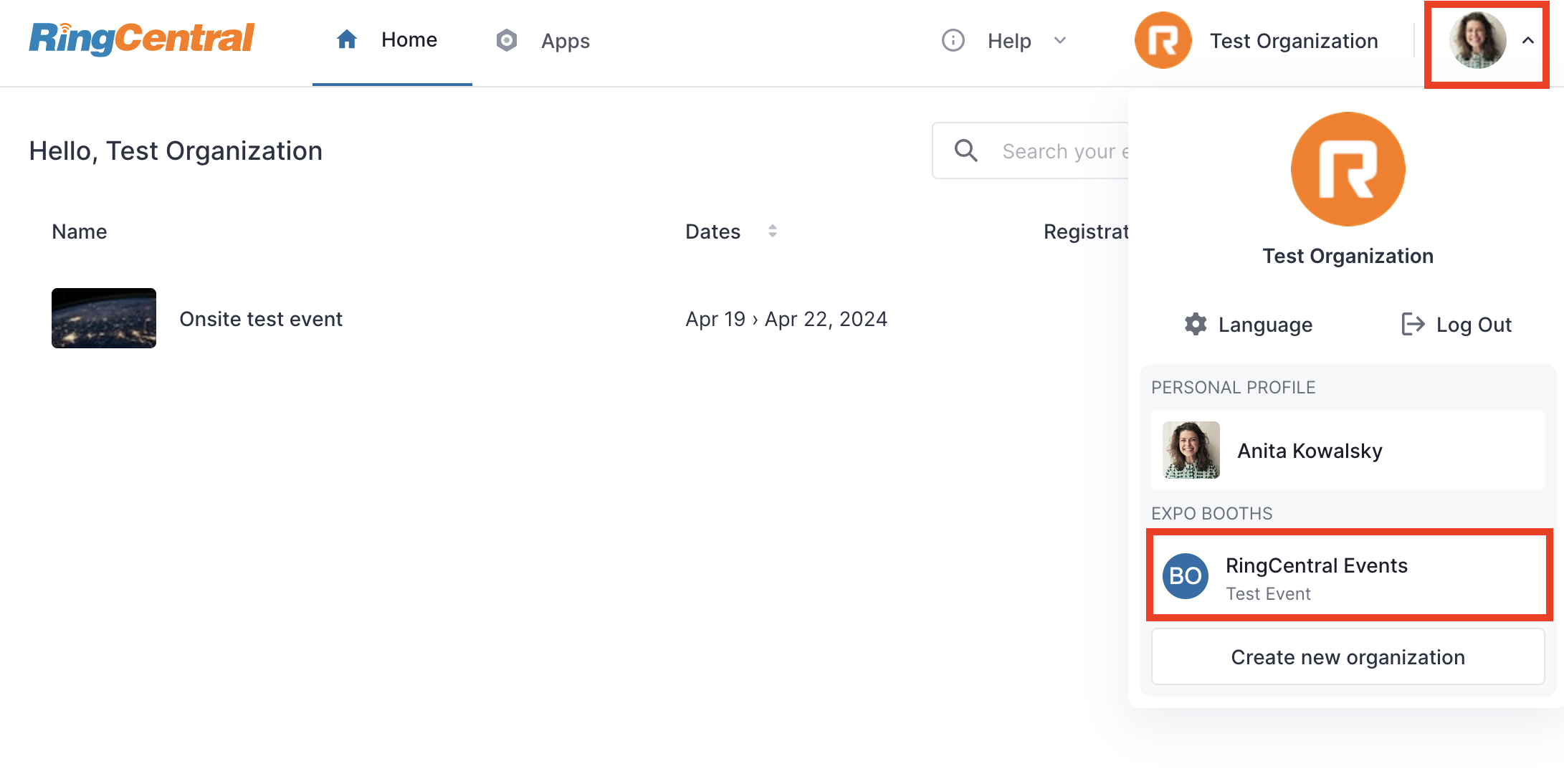This screenshot has height=784, width=1564.
Task: Click the Help info icon
Action: pos(953,40)
